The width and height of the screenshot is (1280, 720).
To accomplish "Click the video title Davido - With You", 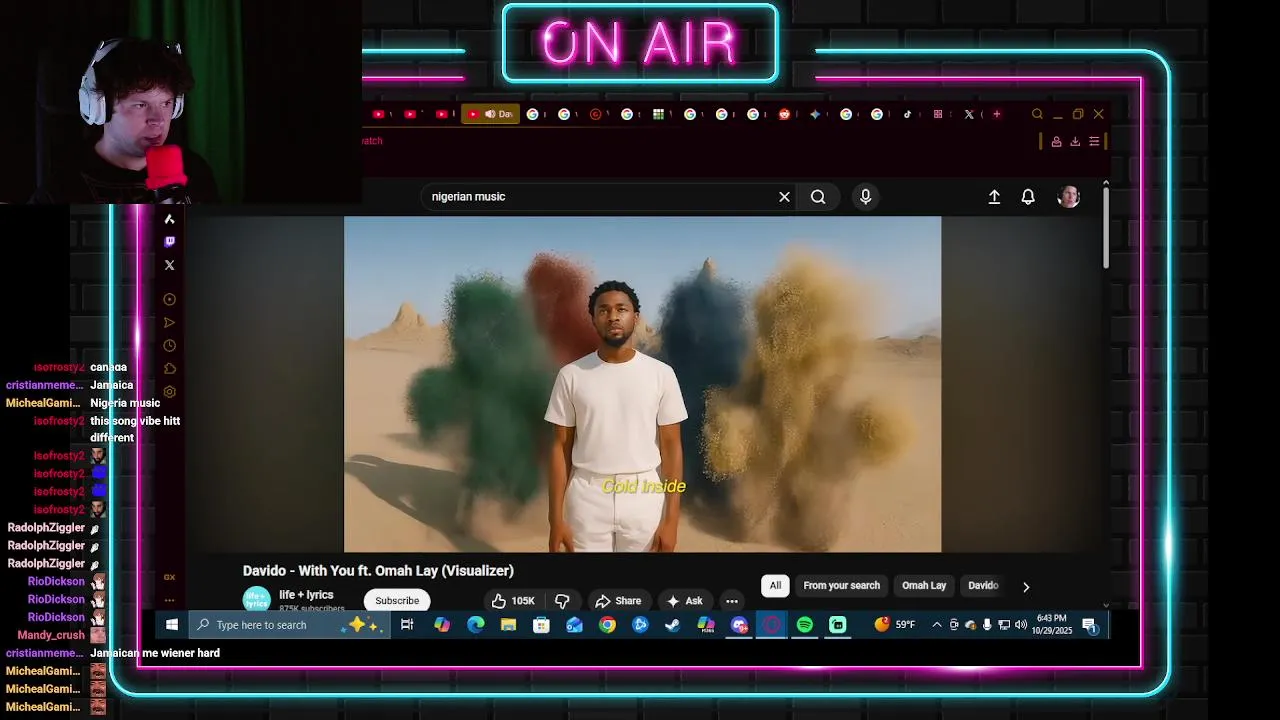I will point(378,571).
